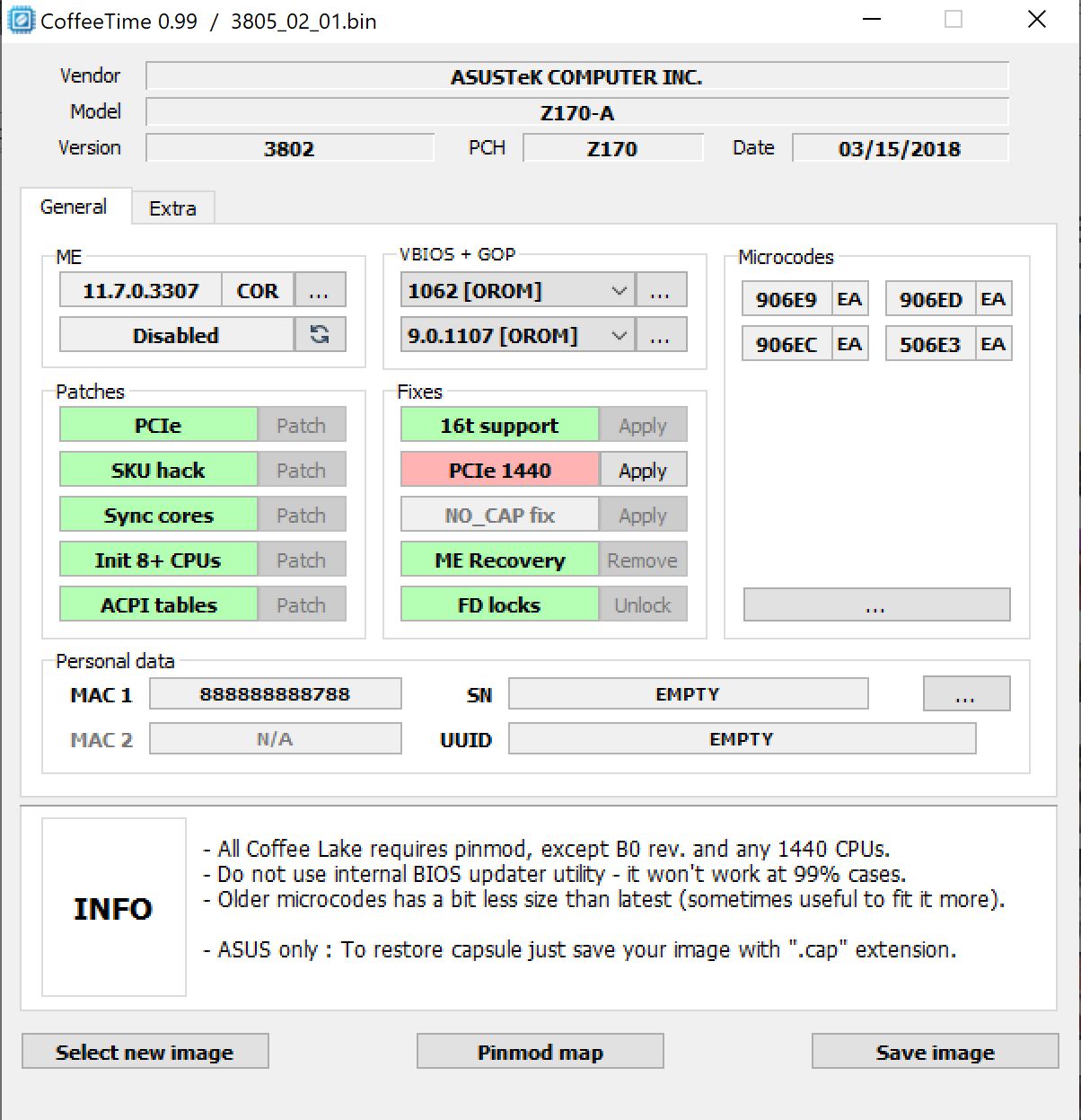
Task: Click Patch next to ACPI tables
Action: 302,604
